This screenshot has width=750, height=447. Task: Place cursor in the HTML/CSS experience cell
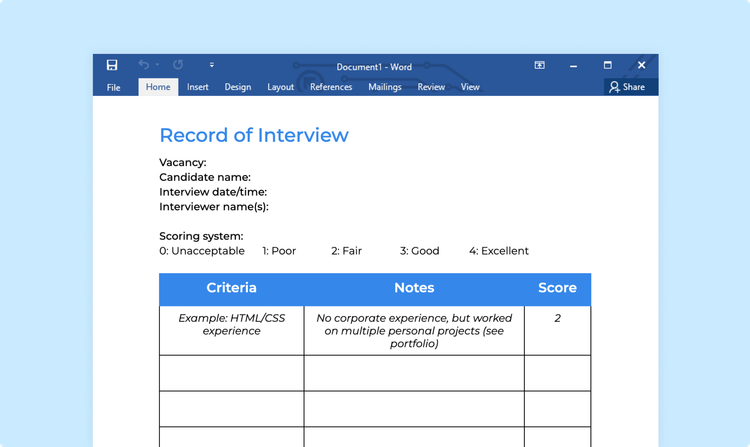(232, 324)
